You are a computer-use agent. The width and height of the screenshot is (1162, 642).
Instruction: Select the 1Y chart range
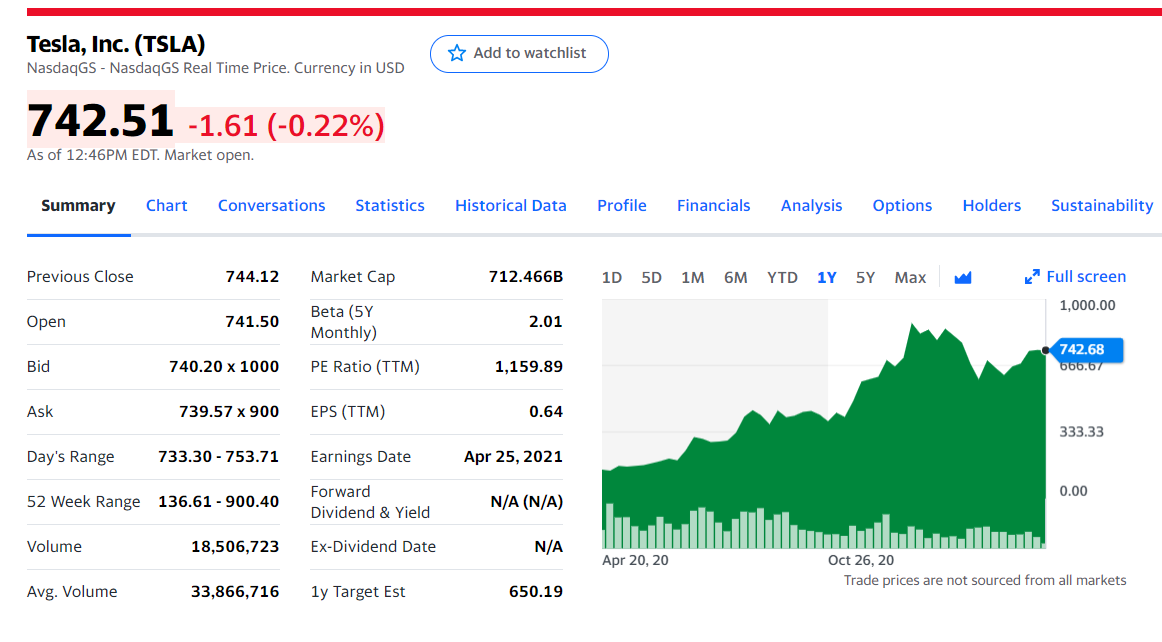click(x=826, y=277)
